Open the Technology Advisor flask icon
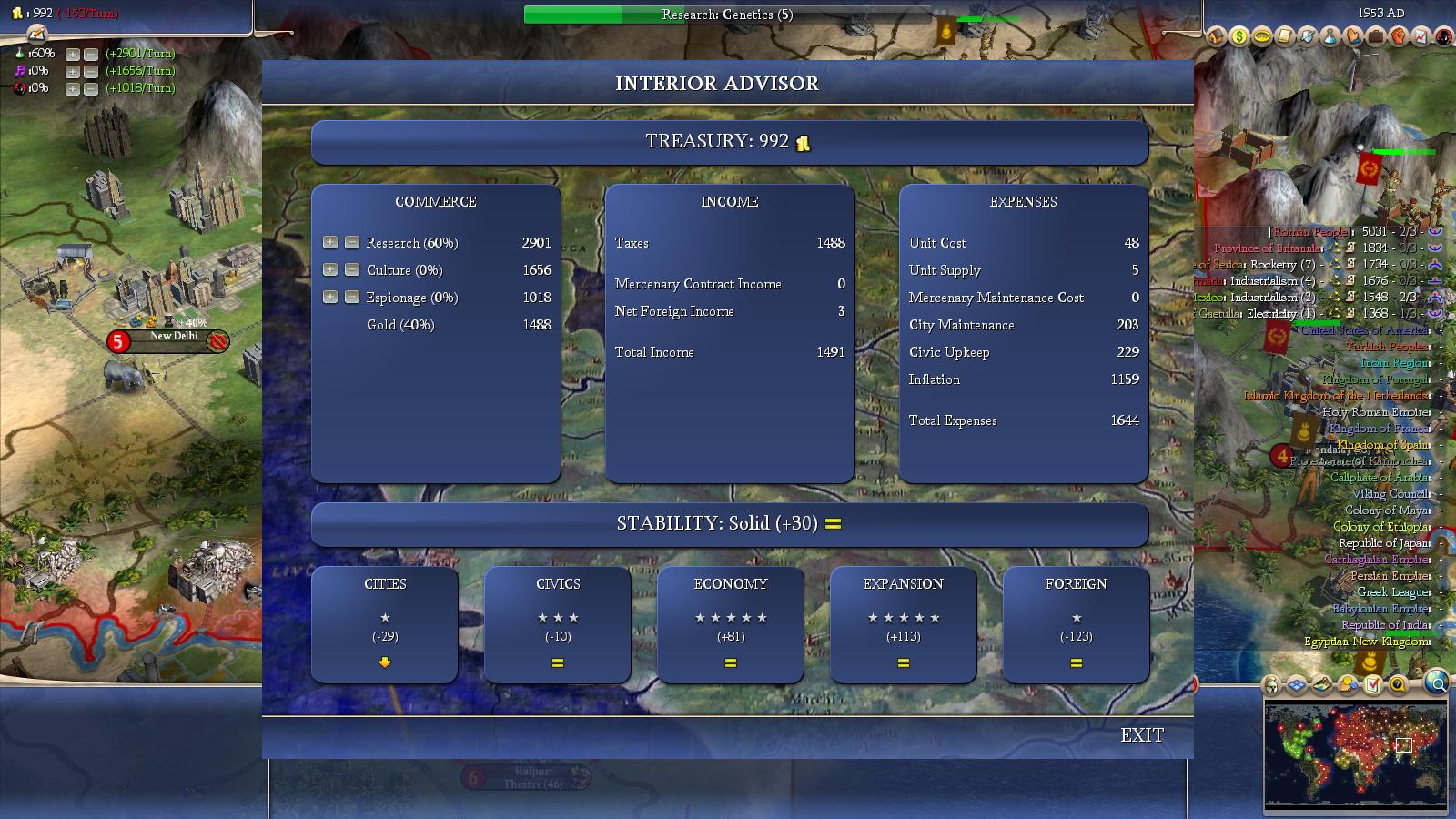 [1330, 37]
